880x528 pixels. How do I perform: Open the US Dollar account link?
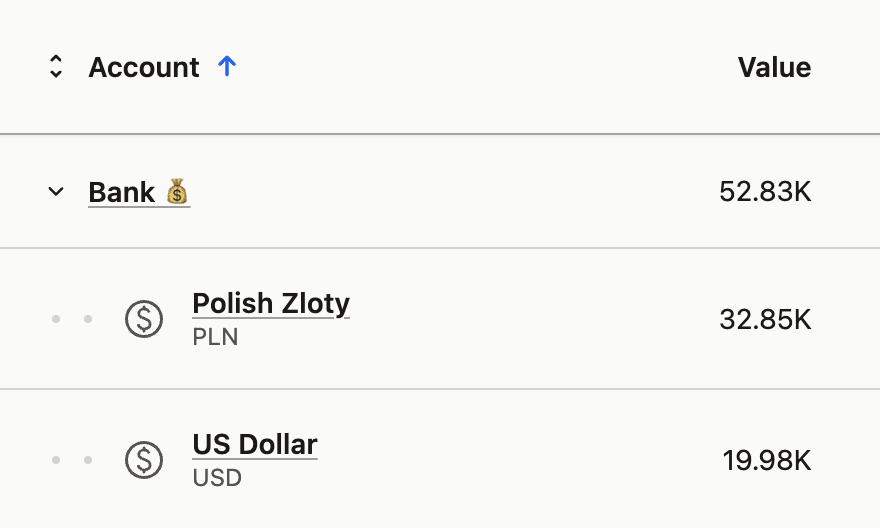255,444
